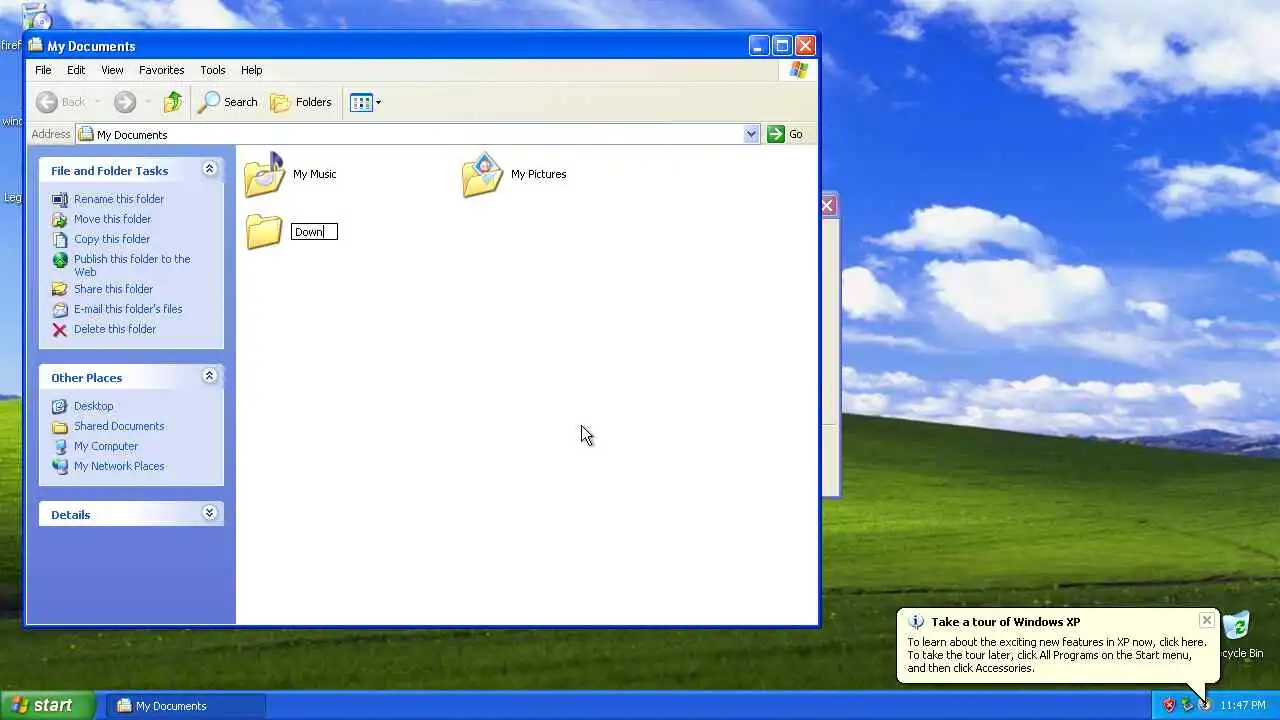Click Rename this folder link

[x=119, y=199]
